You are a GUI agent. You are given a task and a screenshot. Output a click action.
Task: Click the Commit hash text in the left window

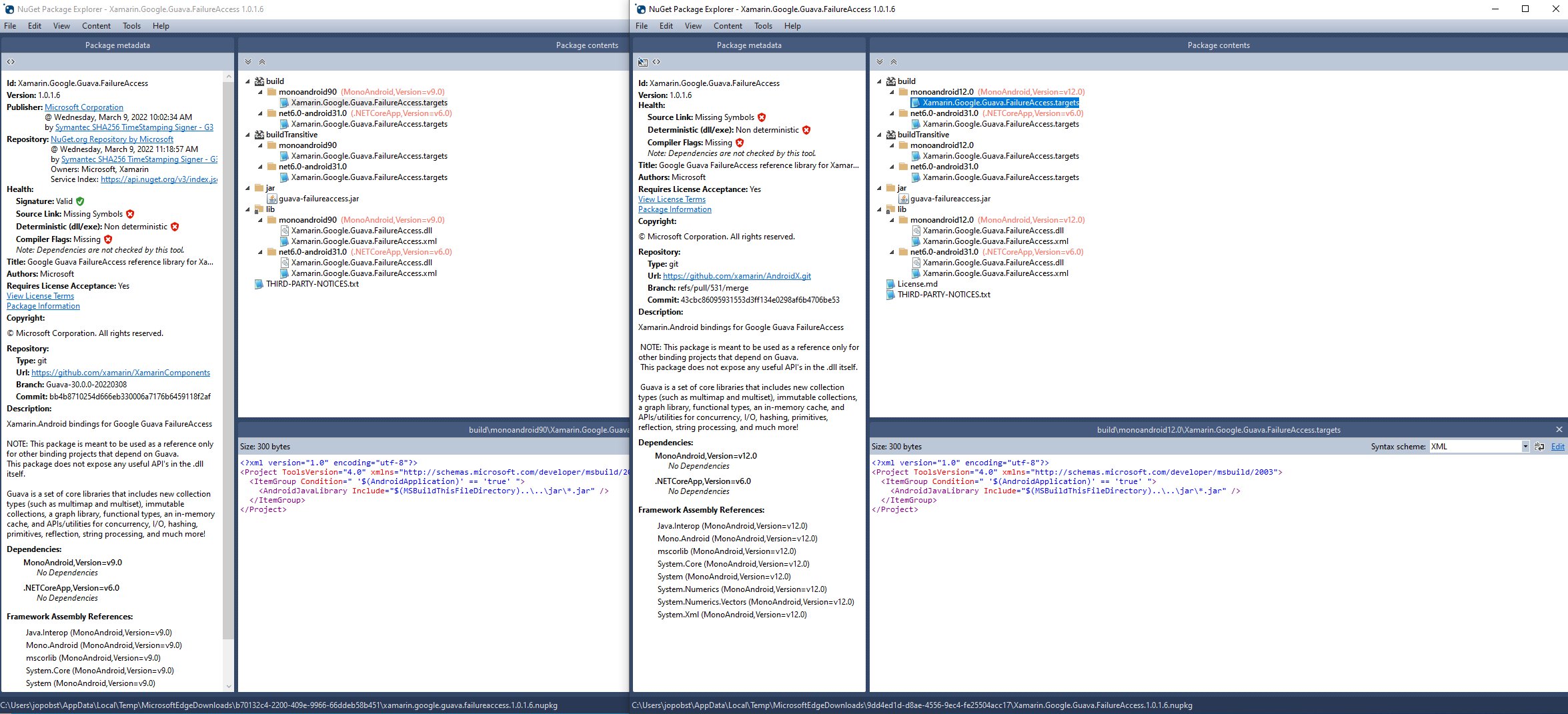[x=130, y=397]
